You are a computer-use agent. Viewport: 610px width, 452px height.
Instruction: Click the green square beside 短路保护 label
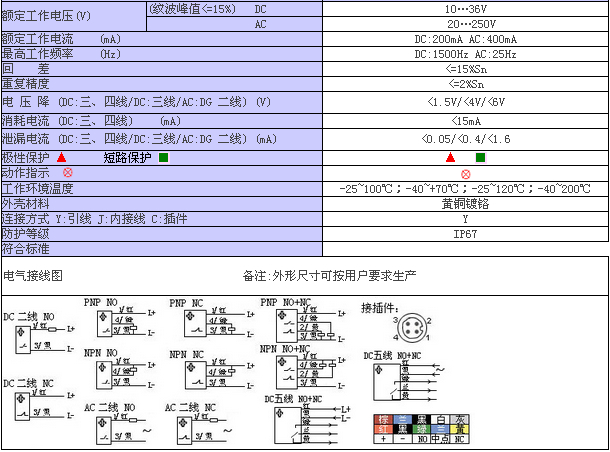tap(164, 158)
